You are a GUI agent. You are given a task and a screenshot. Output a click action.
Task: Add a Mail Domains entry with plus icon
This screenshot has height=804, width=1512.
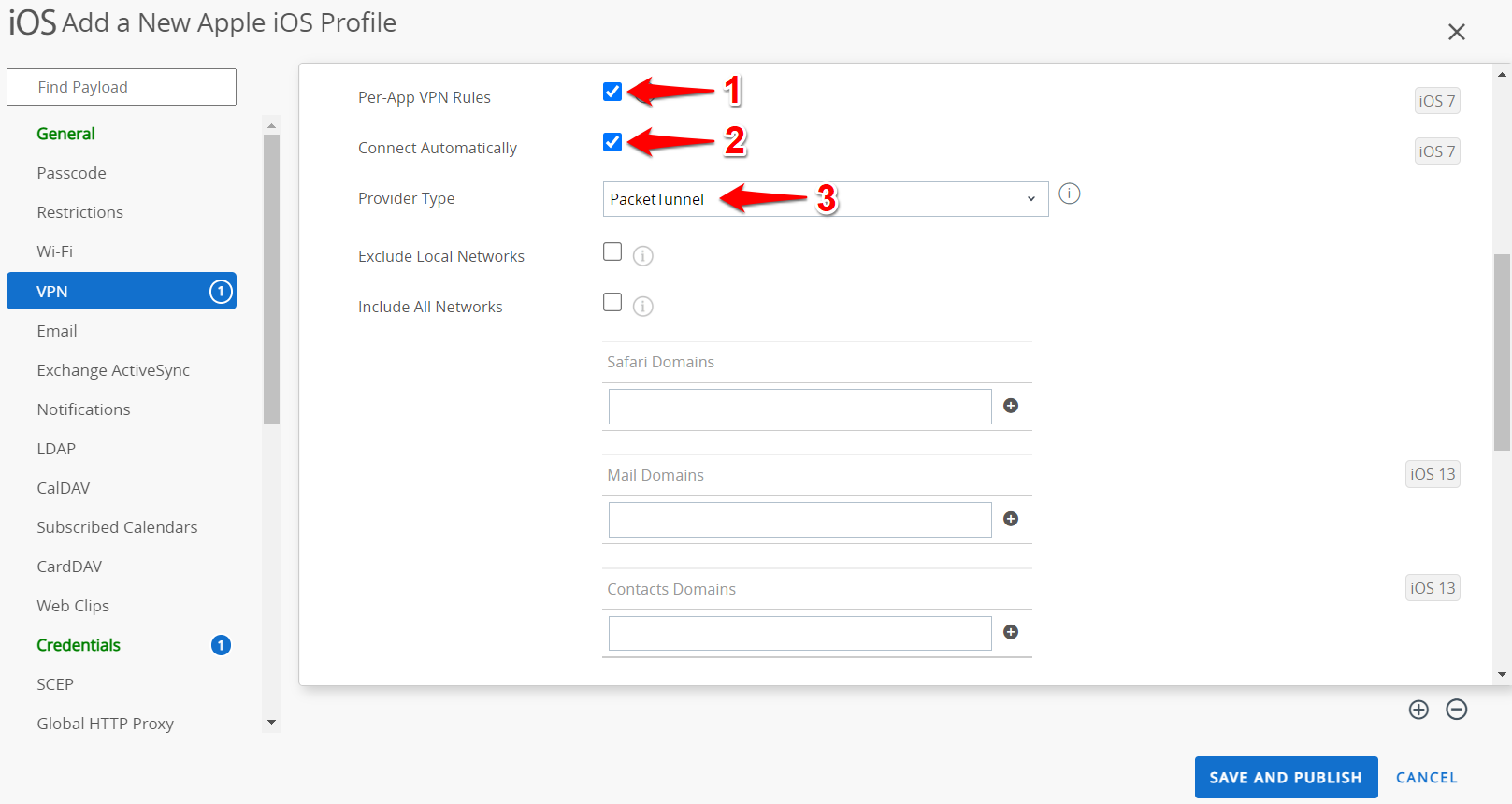click(1011, 519)
